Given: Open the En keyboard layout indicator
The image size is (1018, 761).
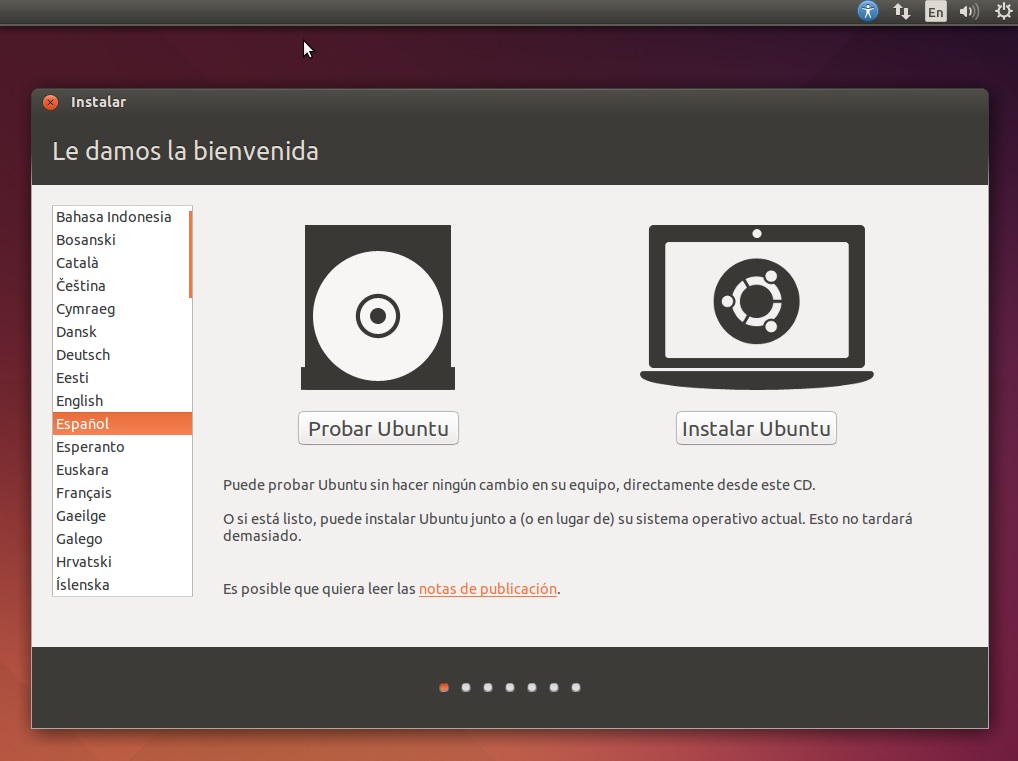Looking at the screenshot, I should click(936, 12).
